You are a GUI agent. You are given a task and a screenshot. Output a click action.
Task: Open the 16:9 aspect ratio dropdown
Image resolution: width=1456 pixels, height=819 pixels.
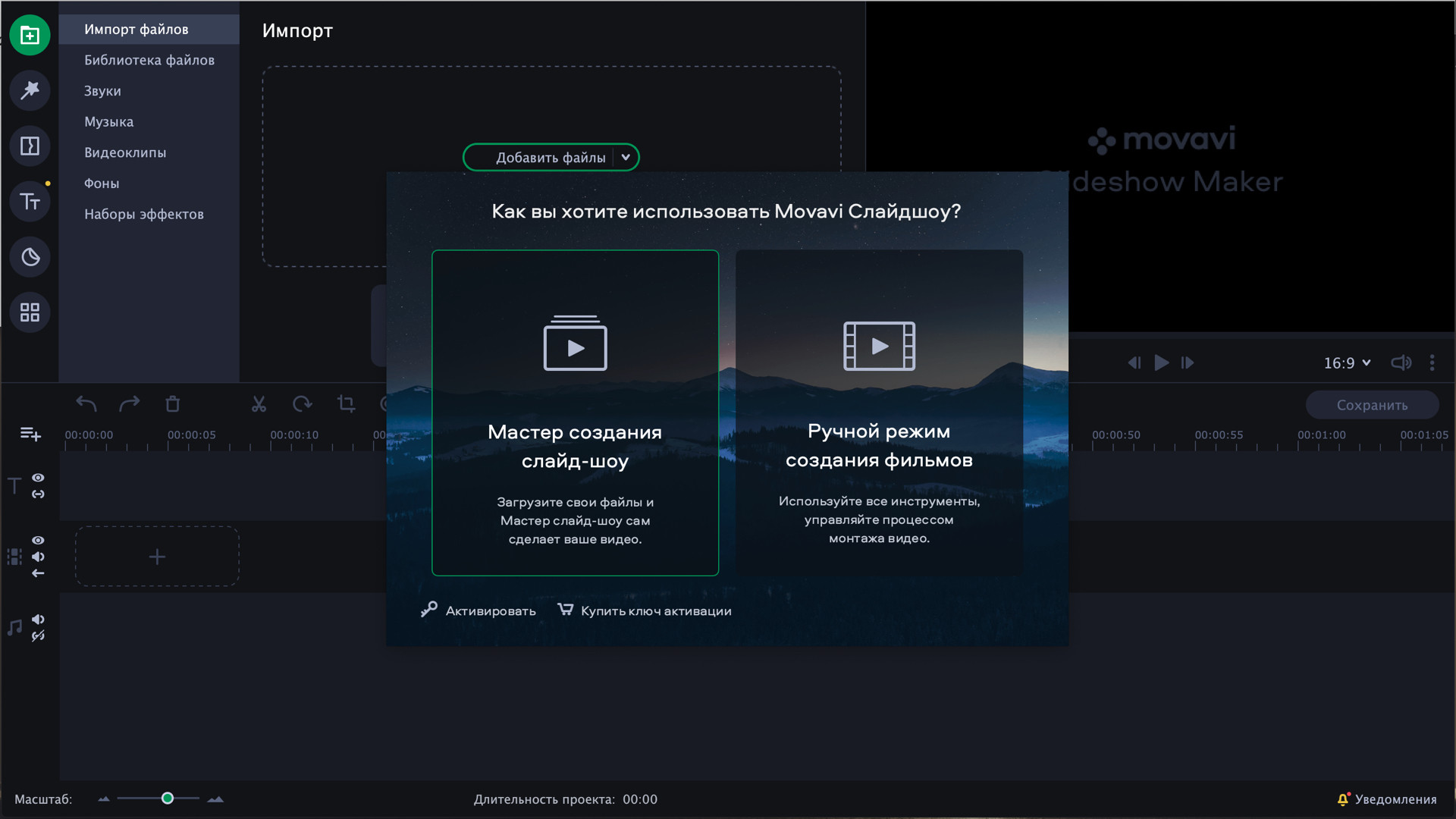1347,363
